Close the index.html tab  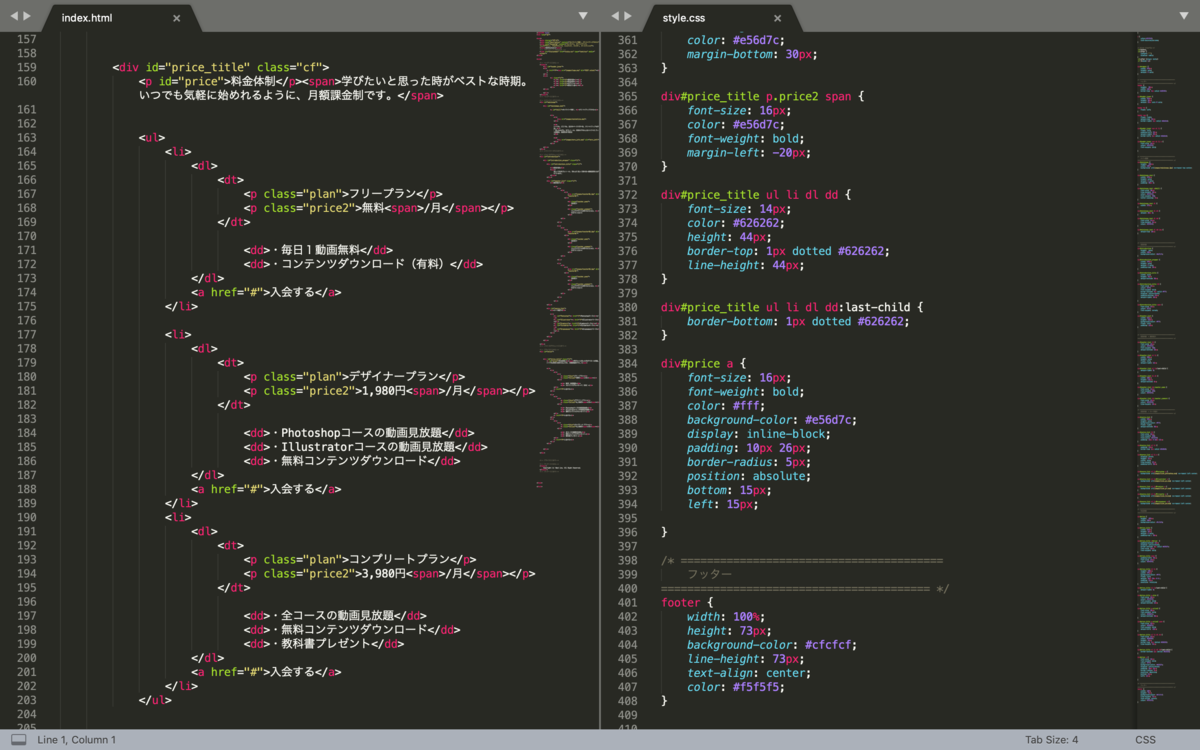point(177,18)
